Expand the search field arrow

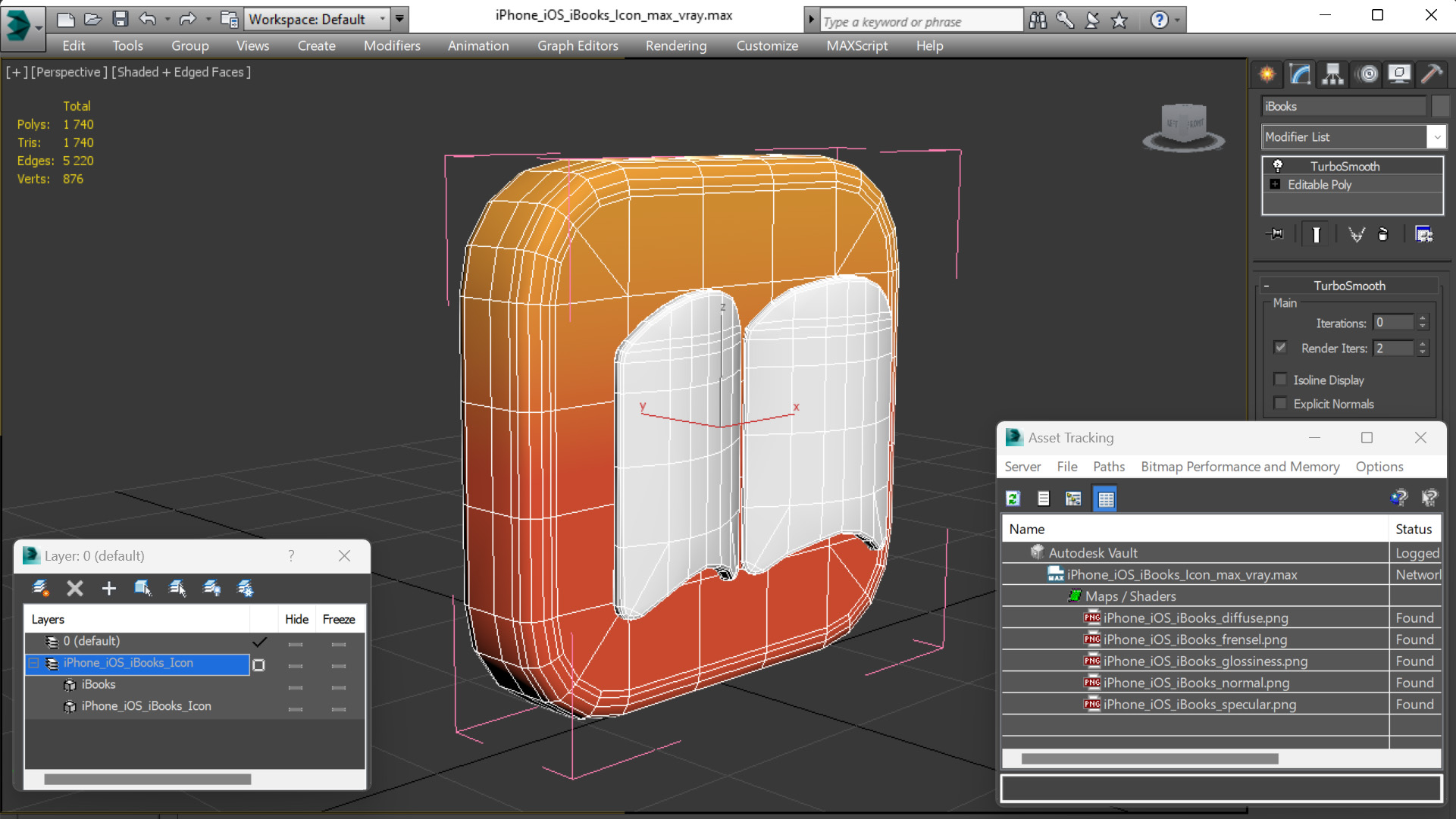click(x=811, y=20)
